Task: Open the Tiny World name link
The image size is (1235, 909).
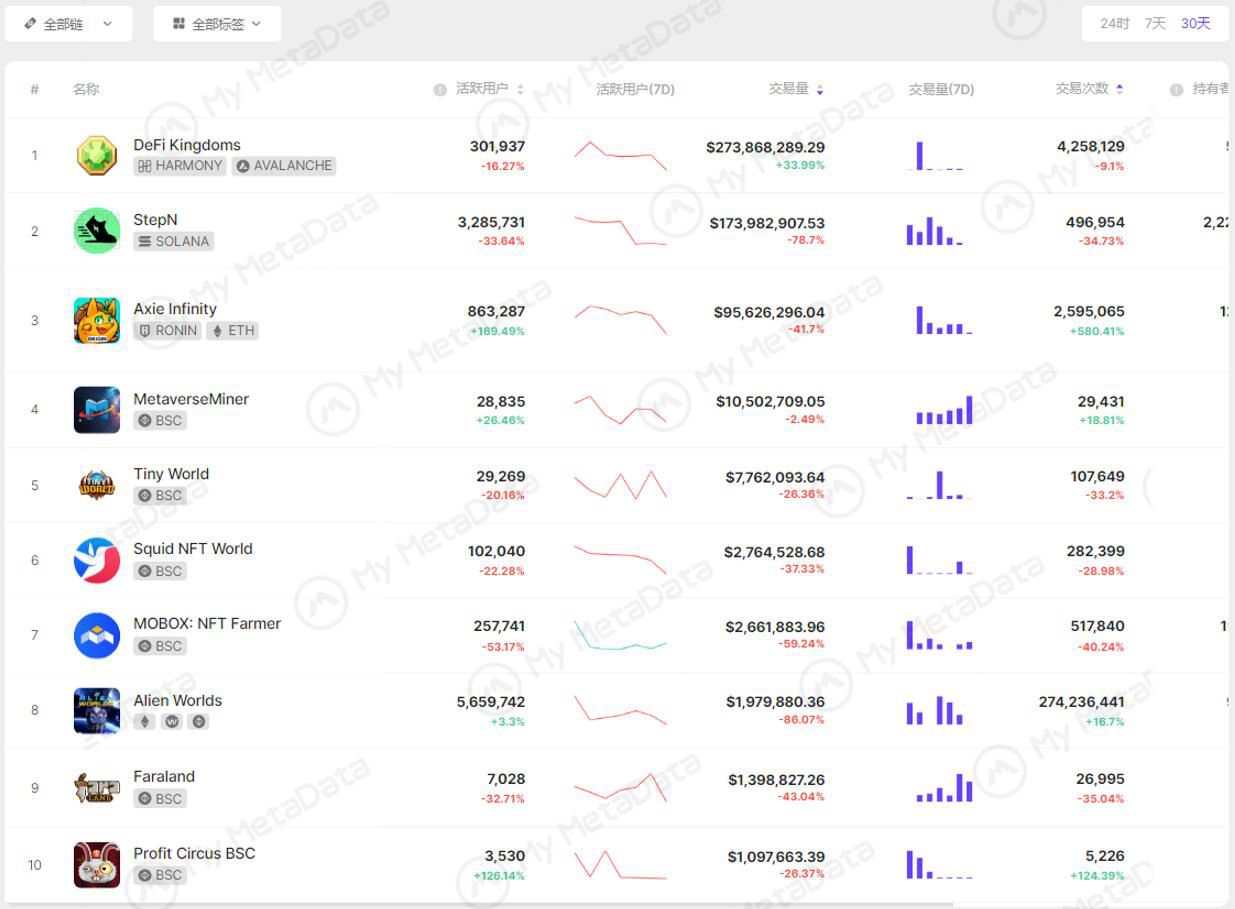Action: [x=171, y=474]
